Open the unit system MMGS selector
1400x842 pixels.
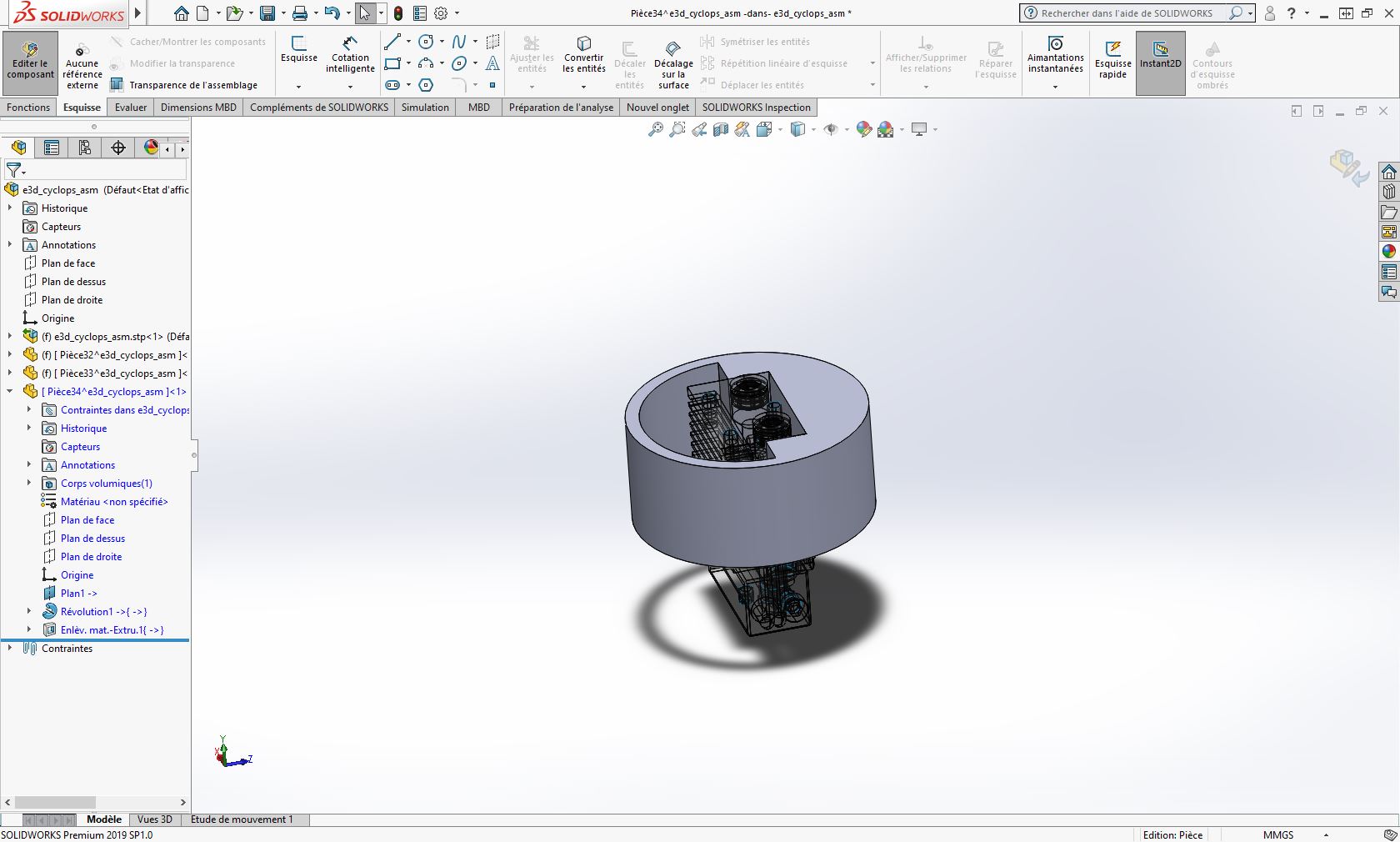(1278, 834)
